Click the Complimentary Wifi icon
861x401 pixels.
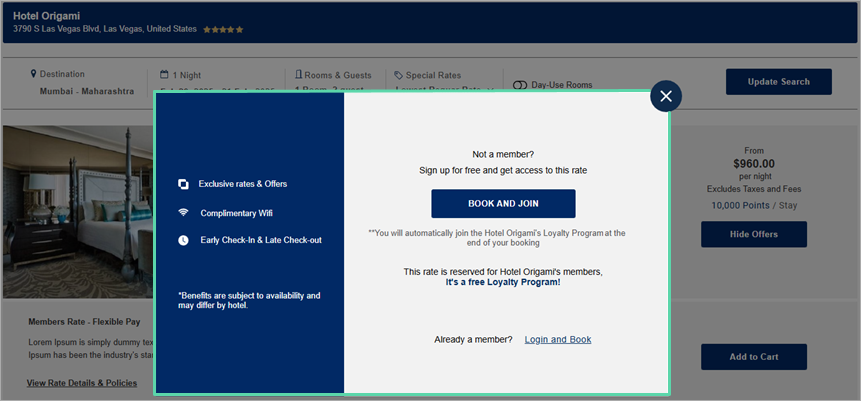tap(183, 213)
